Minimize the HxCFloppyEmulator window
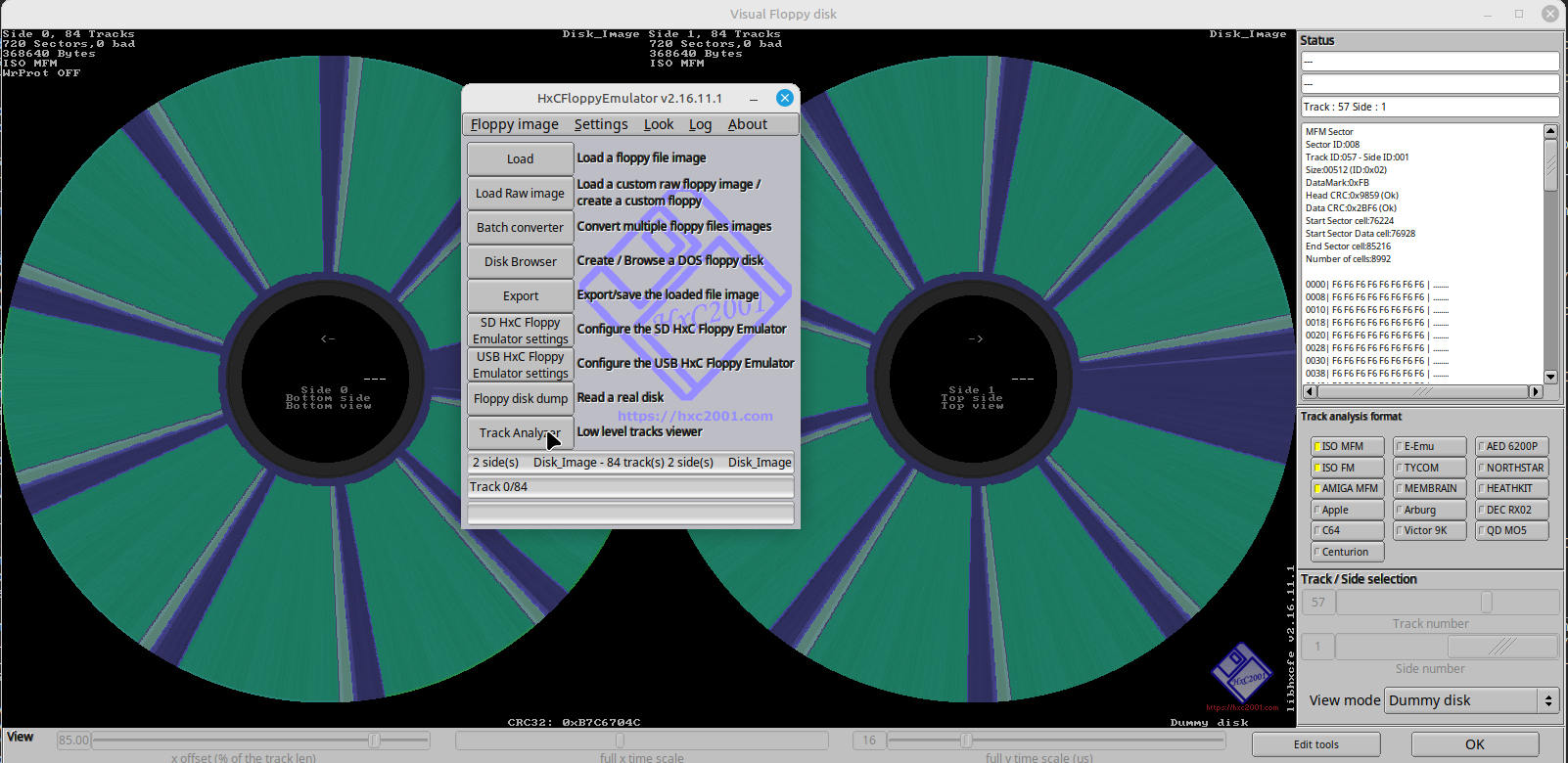1568x763 pixels. tap(754, 98)
